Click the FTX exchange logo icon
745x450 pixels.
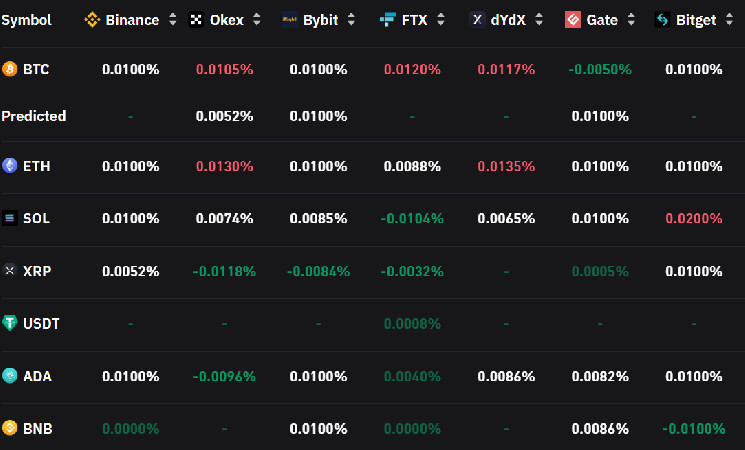(388, 20)
